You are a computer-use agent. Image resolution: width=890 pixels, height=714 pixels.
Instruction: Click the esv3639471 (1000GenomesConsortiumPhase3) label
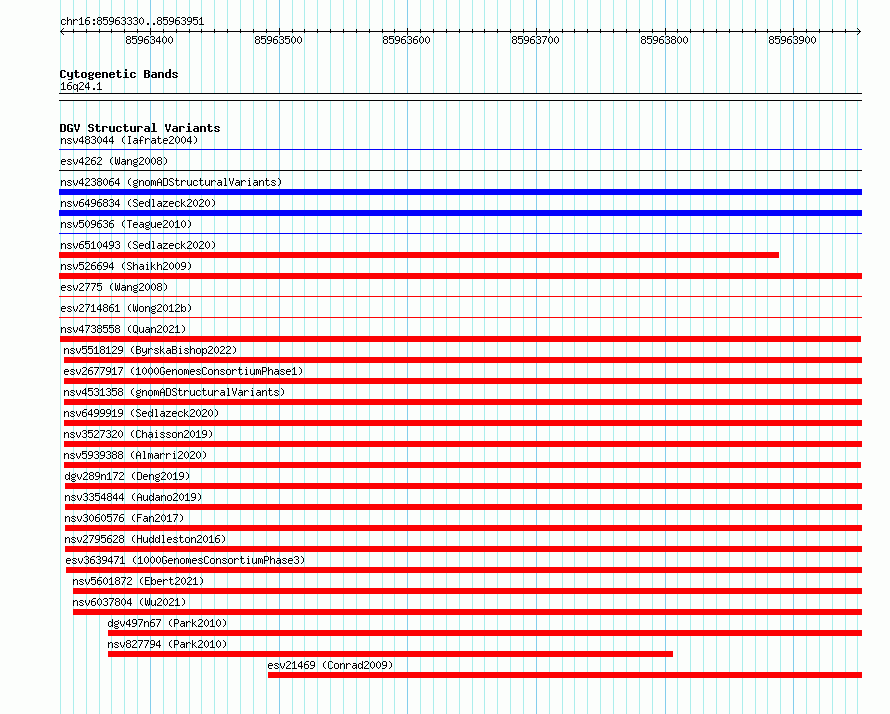[x=186, y=560]
